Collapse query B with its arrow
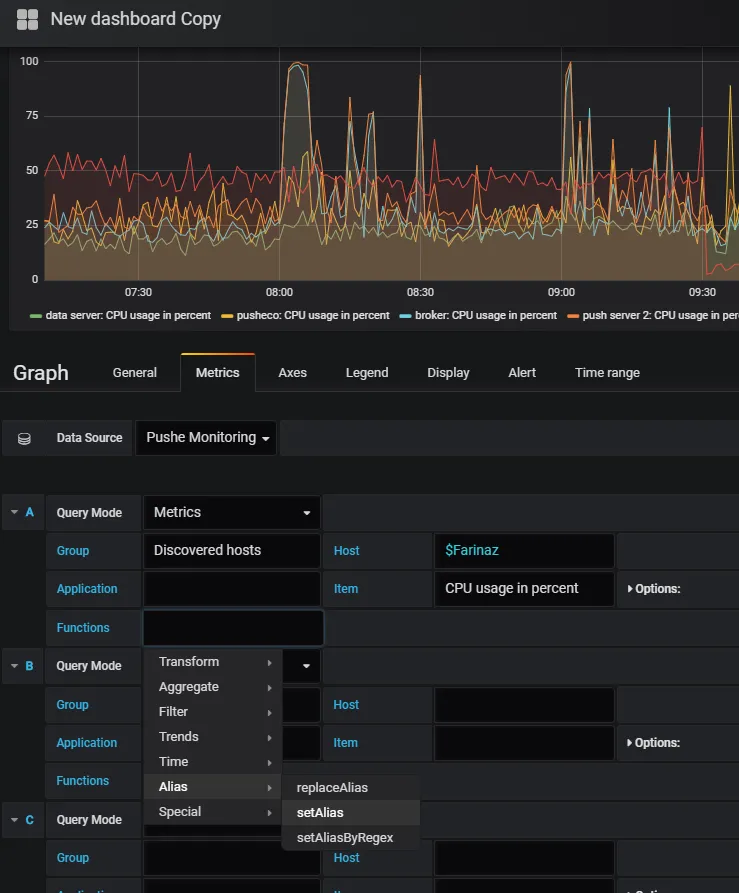Screen dimensions: 739x893 coord(14,665)
